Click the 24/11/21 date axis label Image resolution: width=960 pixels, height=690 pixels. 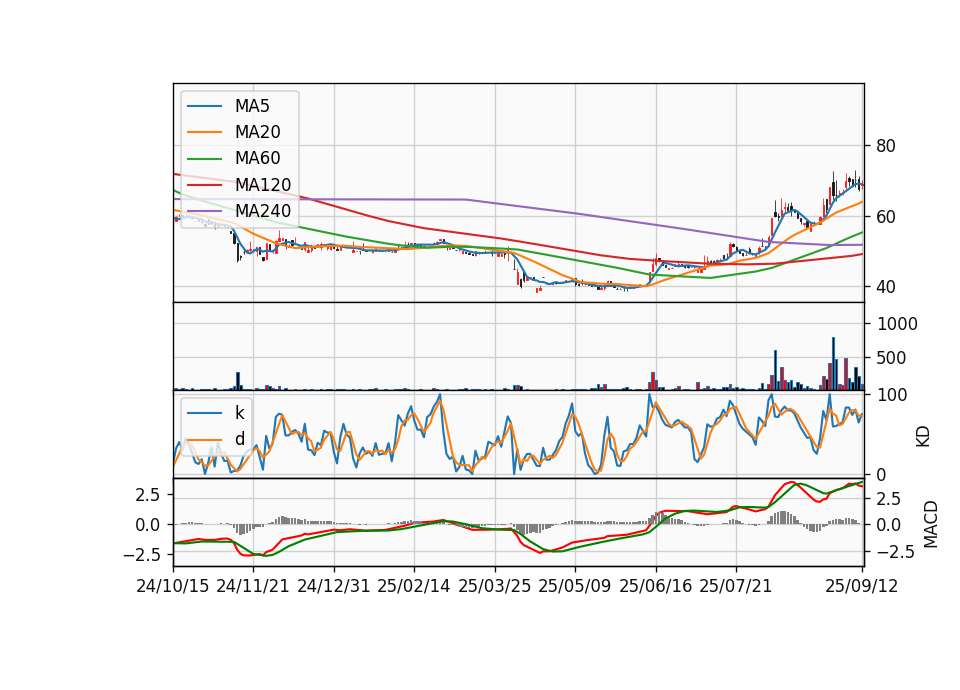tap(253, 586)
